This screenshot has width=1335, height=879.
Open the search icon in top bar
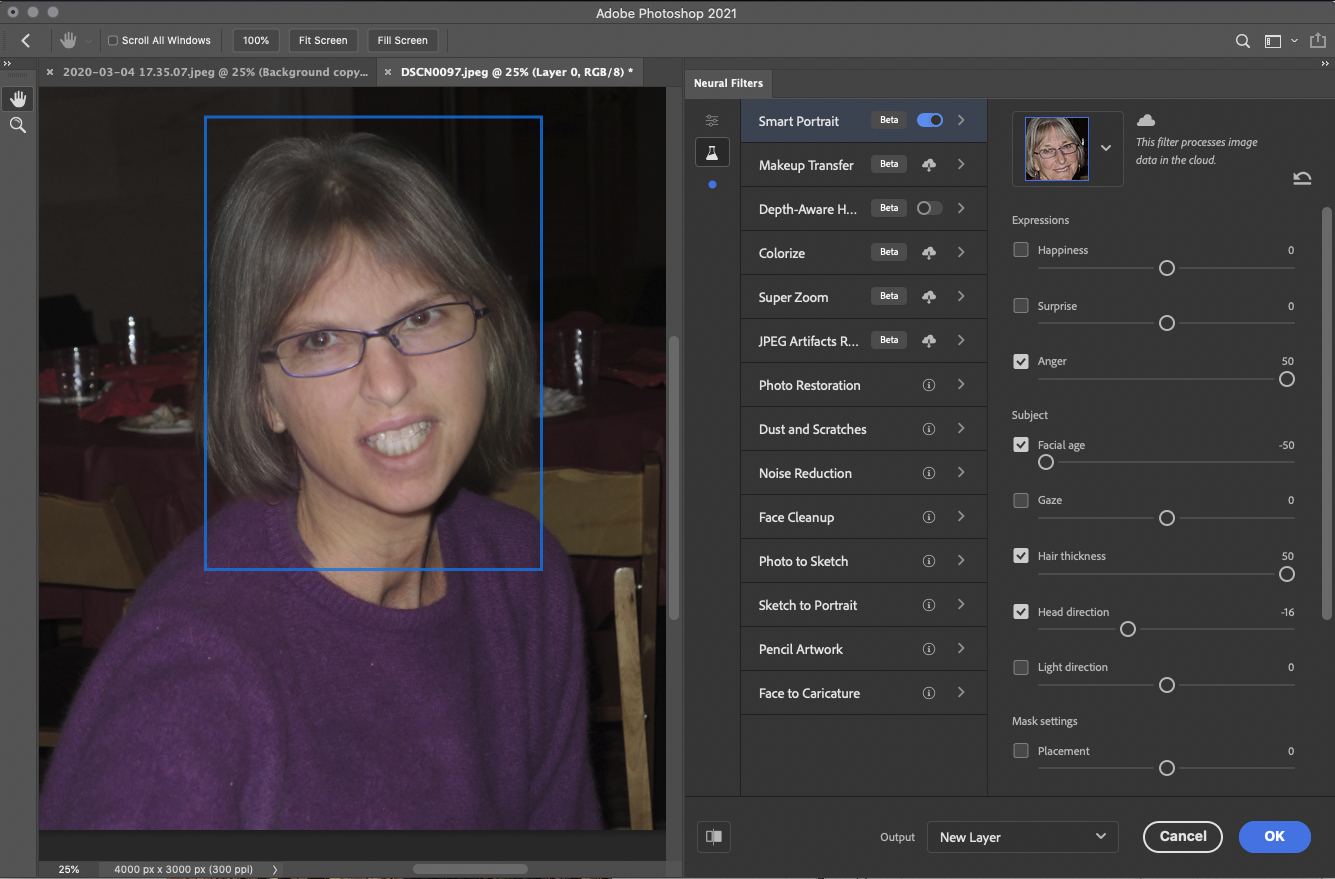point(1243,41)
